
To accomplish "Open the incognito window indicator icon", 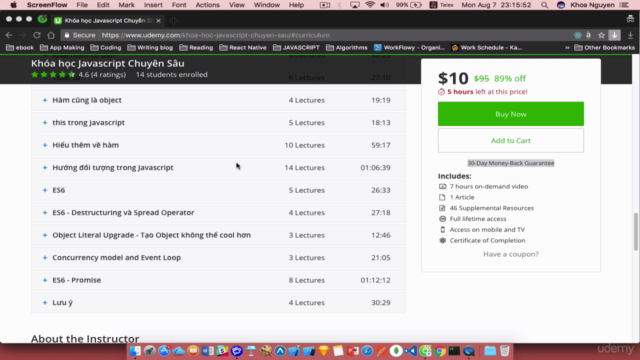I will click(630, 19).
